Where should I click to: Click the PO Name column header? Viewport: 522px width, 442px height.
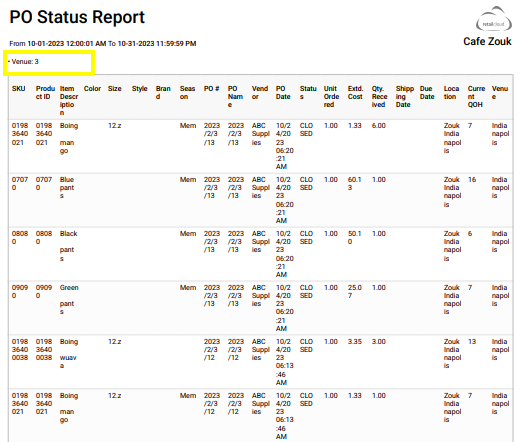click(235, 97)
